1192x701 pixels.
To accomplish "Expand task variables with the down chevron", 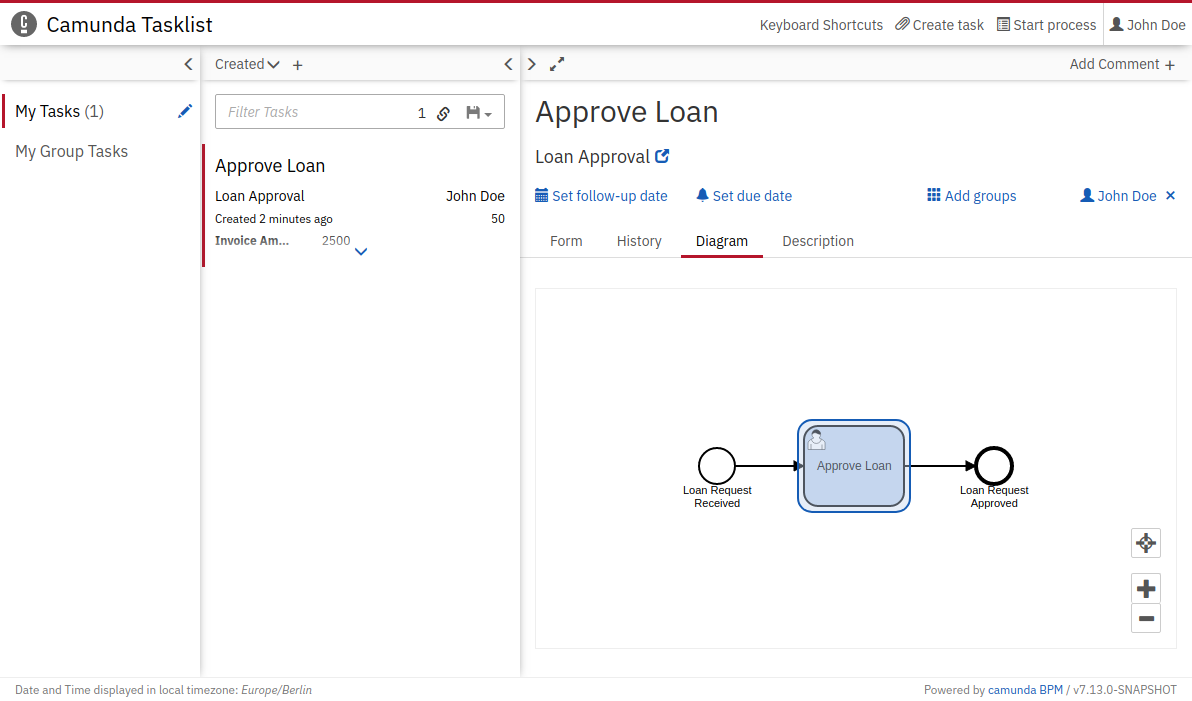I will click(361, 251).
